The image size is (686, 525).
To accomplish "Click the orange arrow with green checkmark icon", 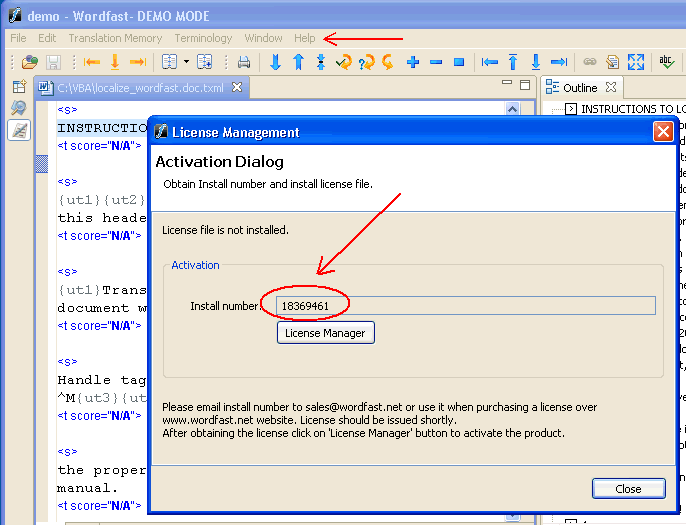I will tap(344, 62).
